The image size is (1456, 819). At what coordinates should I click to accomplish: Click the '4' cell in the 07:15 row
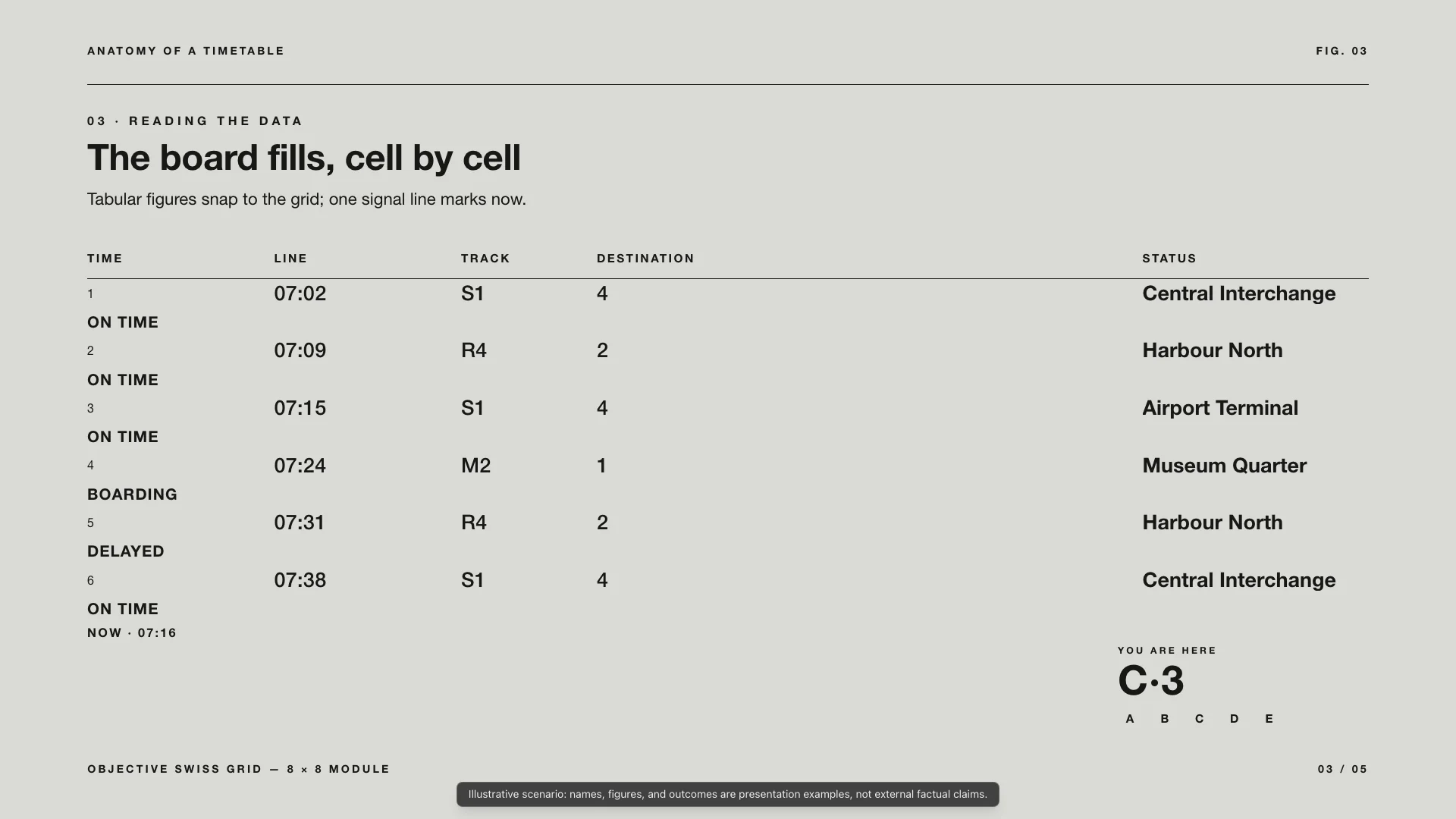(602, 408)
